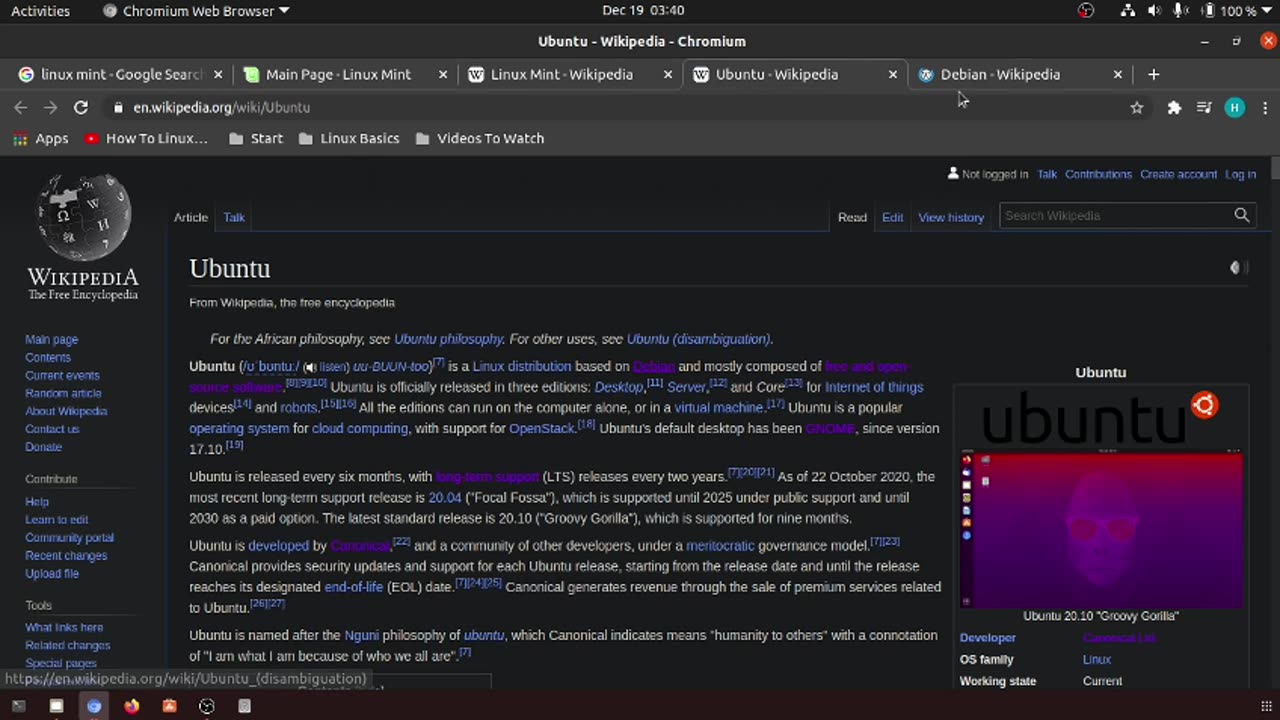Open the Contributions link
The height and width of the screenshot is (720, 1280).
(1098, 174)
